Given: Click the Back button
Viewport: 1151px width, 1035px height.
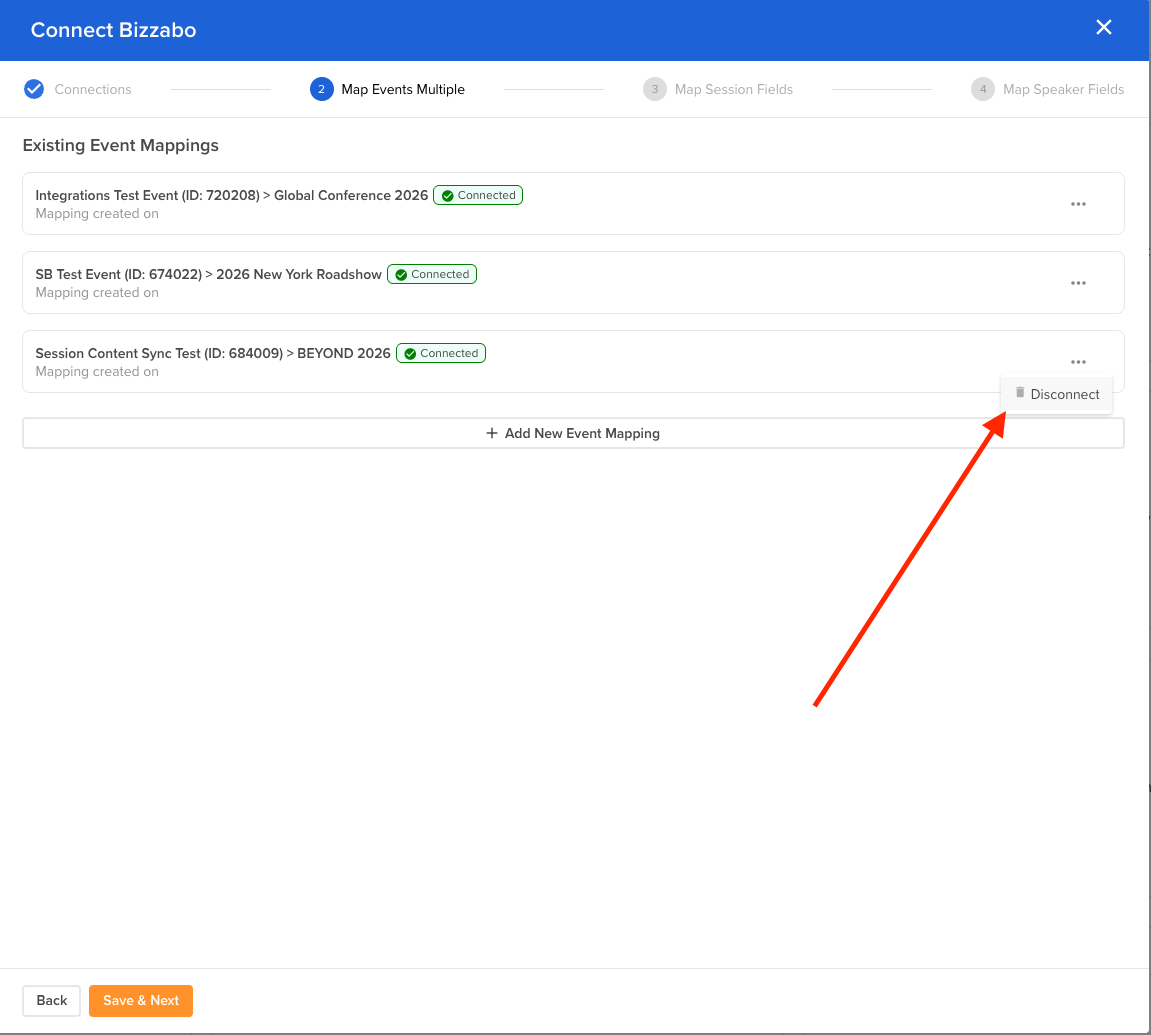Looking at the screenshot, I should point(52,1000).
